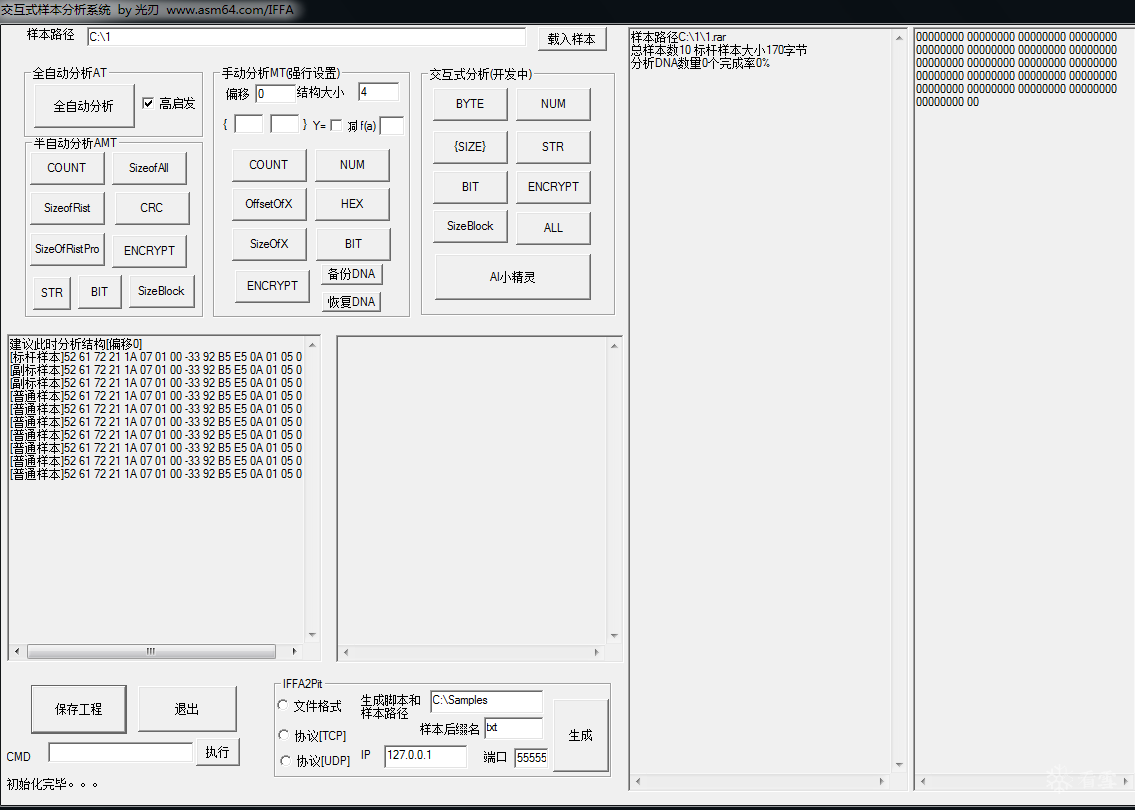Viewport: 1135px width, 810px height.
Task: Click the AI小精灵 button
Action: click(x=512, y=277)
